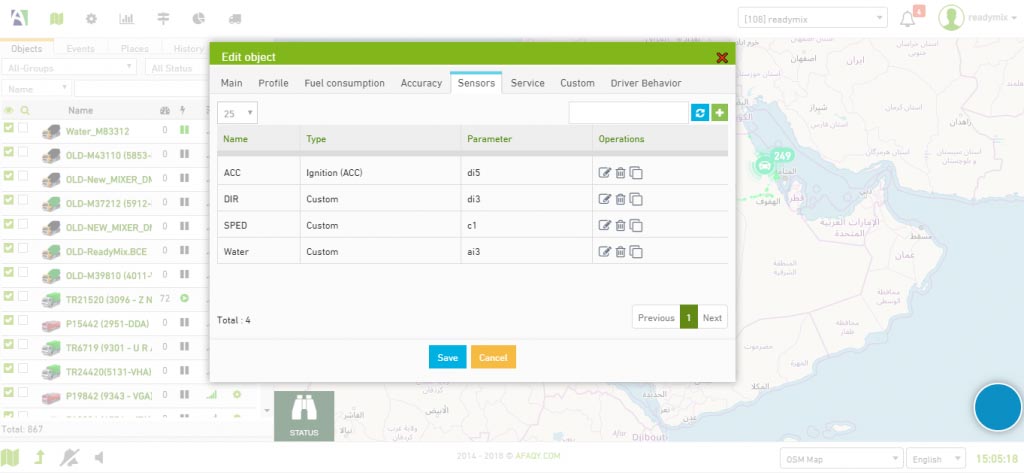
Task: Uncheck visibility for Water_M83312
Action: point(8,127)
